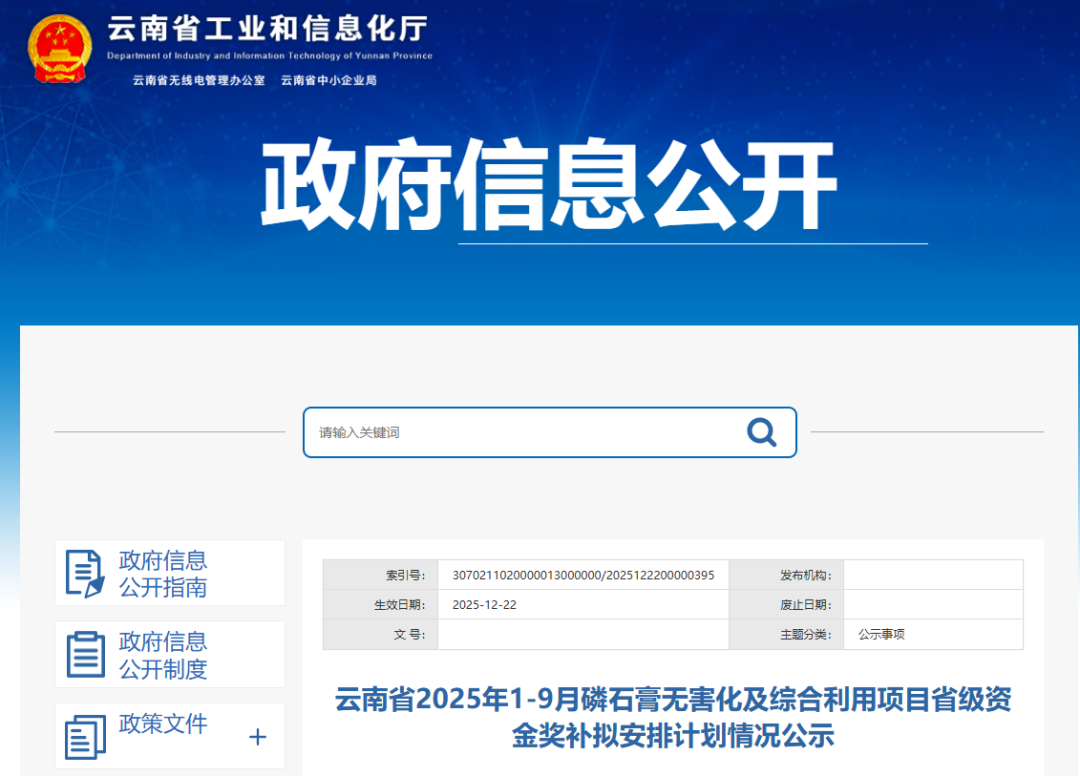The image size is (1080, 776).
Task: Click the English Department of Industry subtitle
Action: pyautogui.click(x=269, y=56)
